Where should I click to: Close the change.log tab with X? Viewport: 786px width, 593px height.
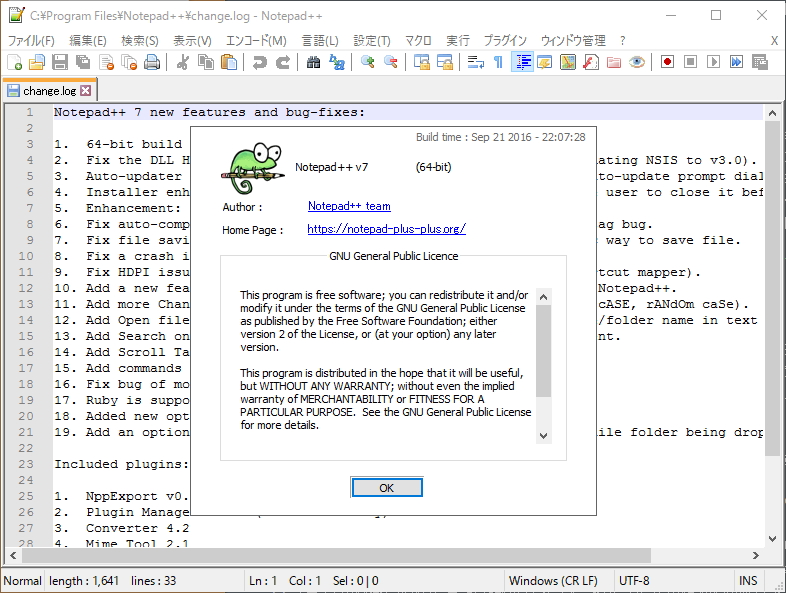[x=86, y=91]
